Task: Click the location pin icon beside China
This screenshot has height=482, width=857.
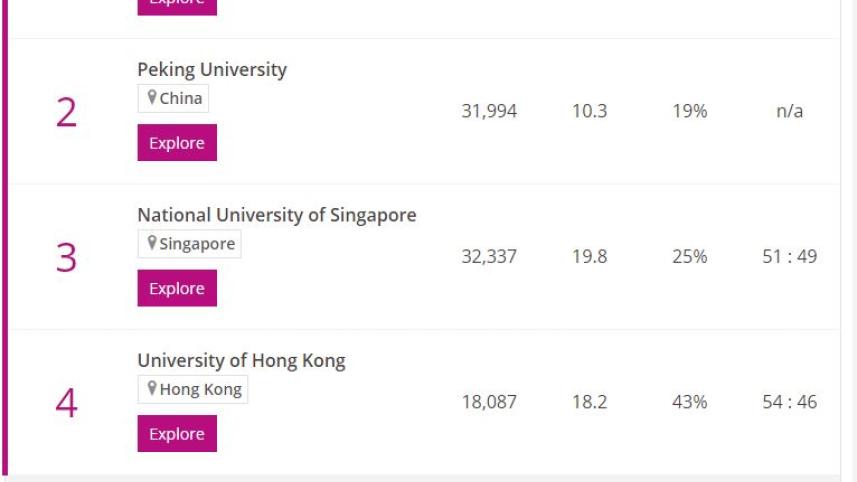Action: (152, 98)
